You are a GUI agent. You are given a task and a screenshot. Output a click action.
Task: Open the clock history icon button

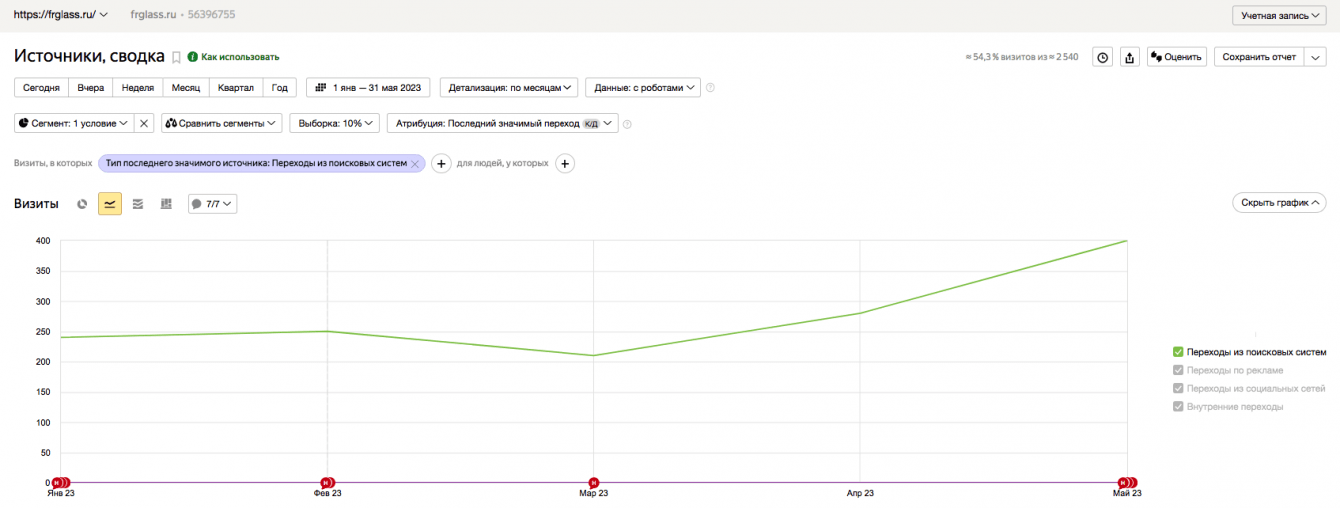(1102, 57)
